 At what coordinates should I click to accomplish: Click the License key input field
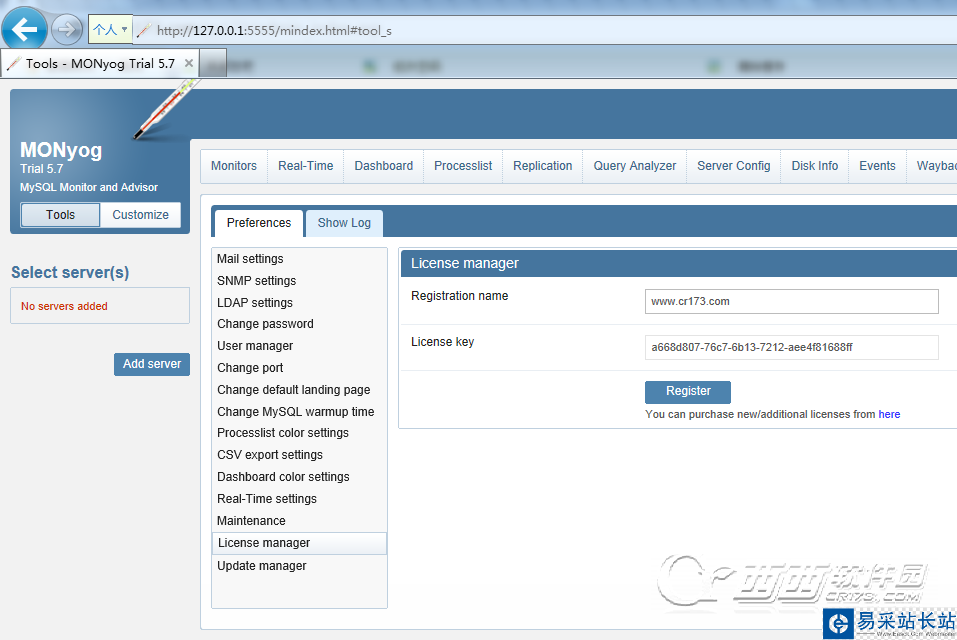[x=792, y=347]
